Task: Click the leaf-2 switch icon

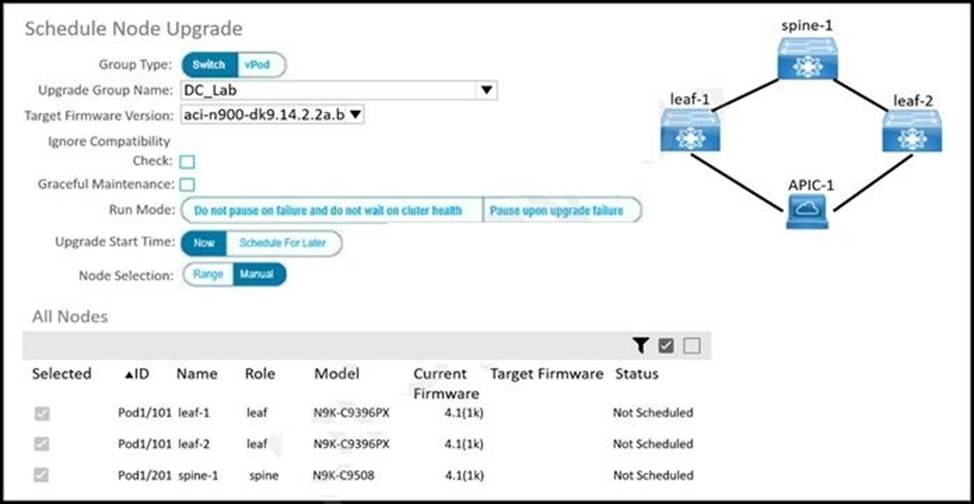Action: coord(911,131)
